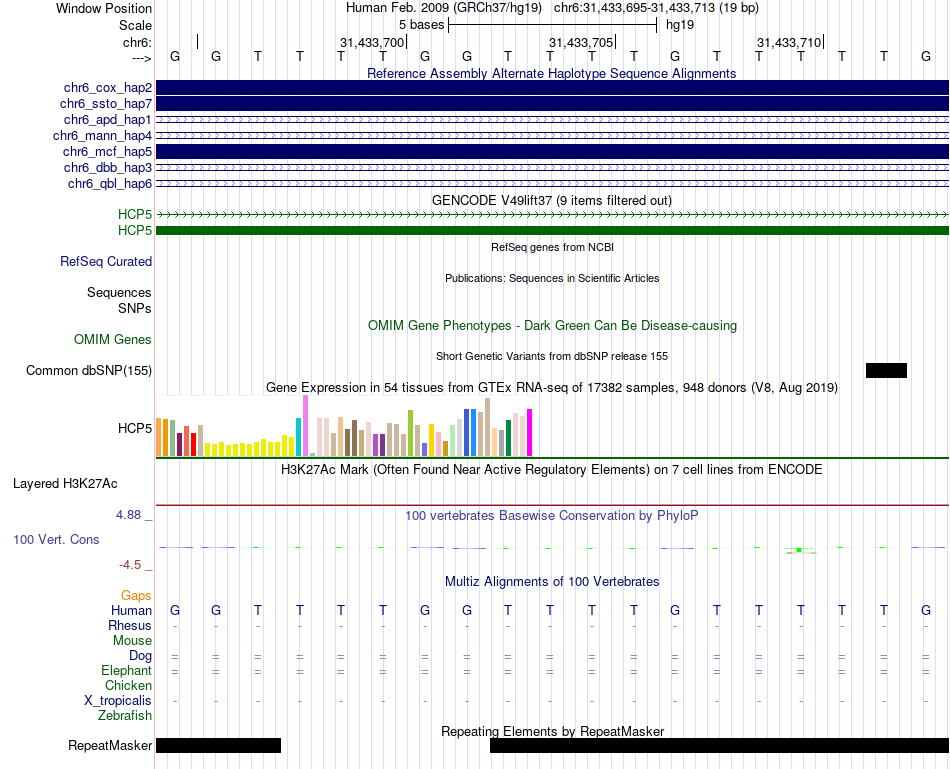This screenshot has width=950, height=769.
Task: Click Short Genetic Variants from dbSNP title
Action: pos(552,356)
